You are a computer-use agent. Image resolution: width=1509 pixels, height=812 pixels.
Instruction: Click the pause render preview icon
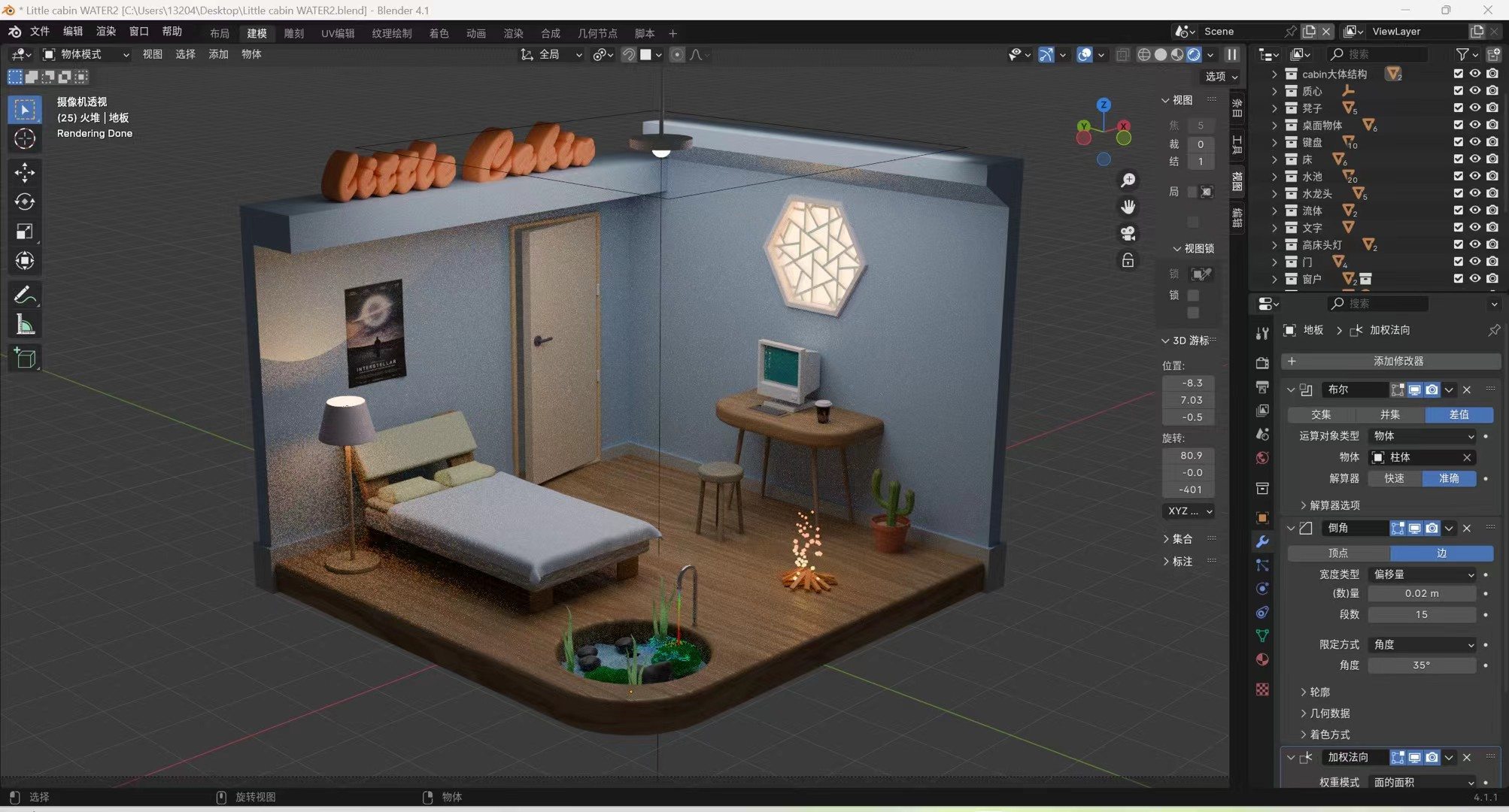click(1232, 55)
